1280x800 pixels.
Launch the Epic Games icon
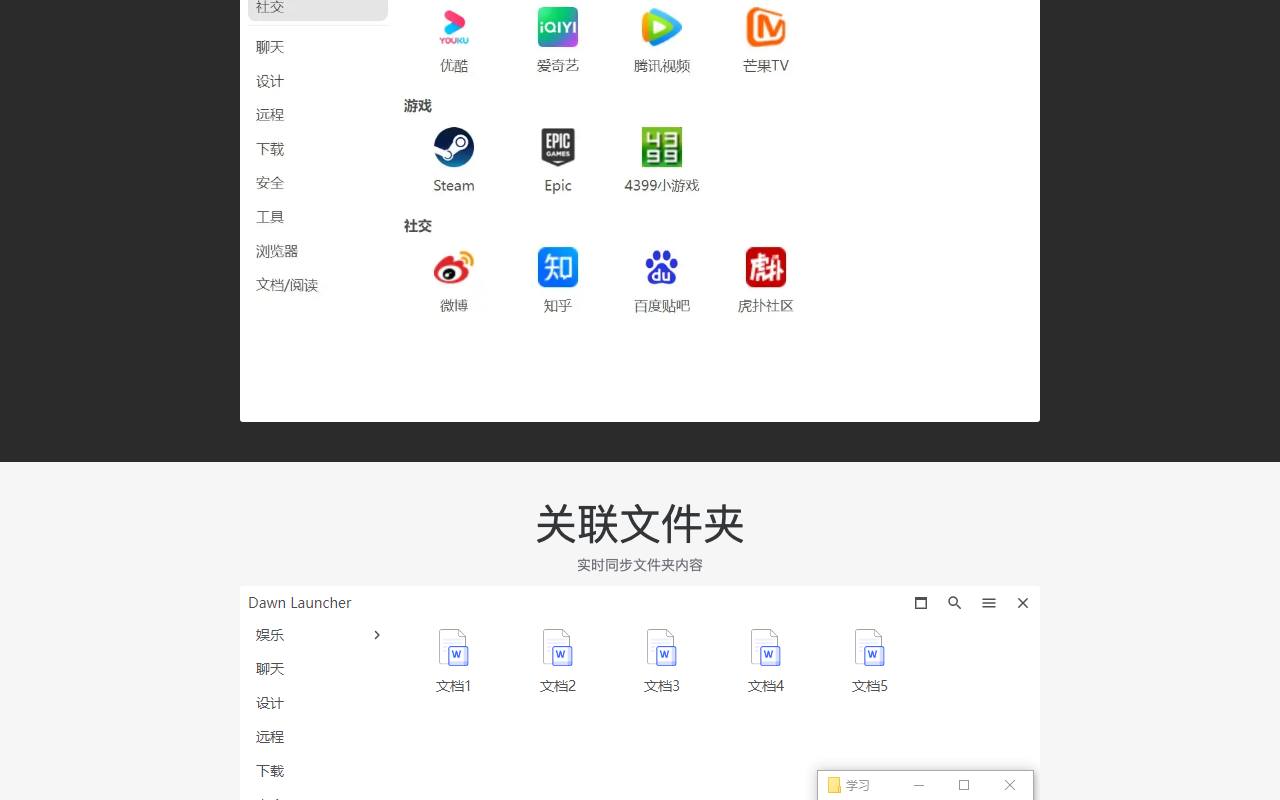(x=558, y=148)
